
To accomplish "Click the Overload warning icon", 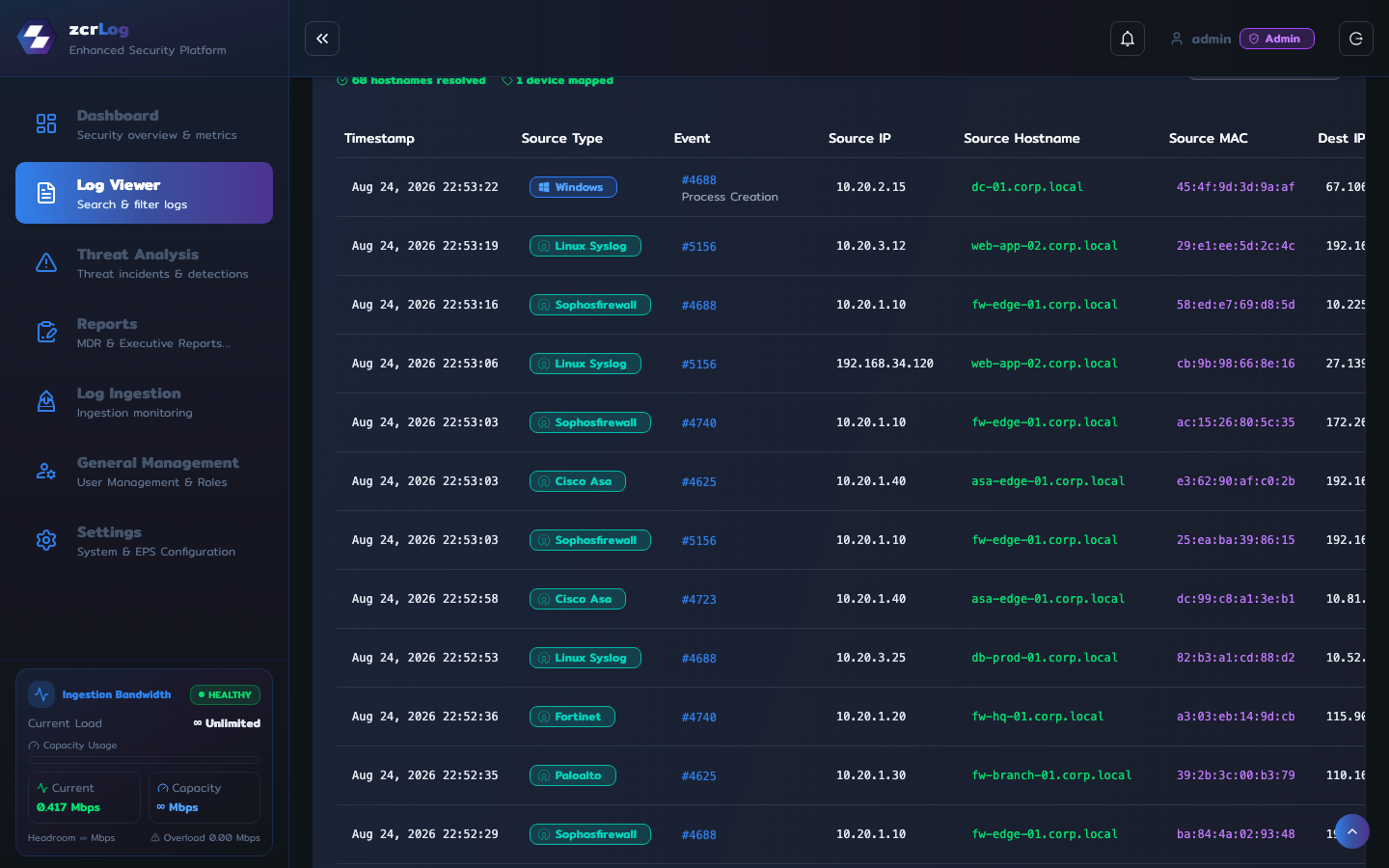I will coord(155,838).
